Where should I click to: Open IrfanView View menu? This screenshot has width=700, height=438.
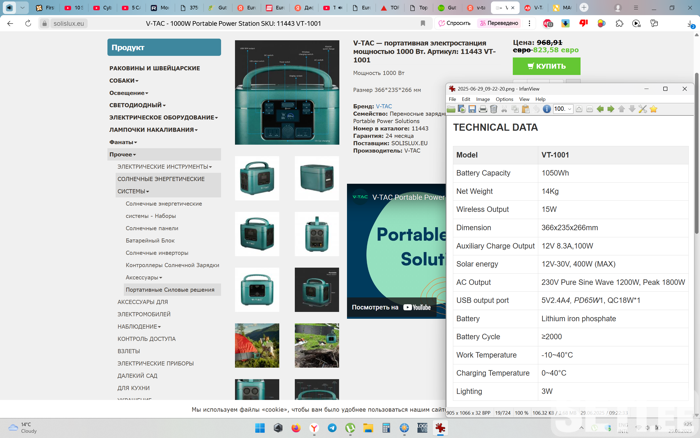524,99
